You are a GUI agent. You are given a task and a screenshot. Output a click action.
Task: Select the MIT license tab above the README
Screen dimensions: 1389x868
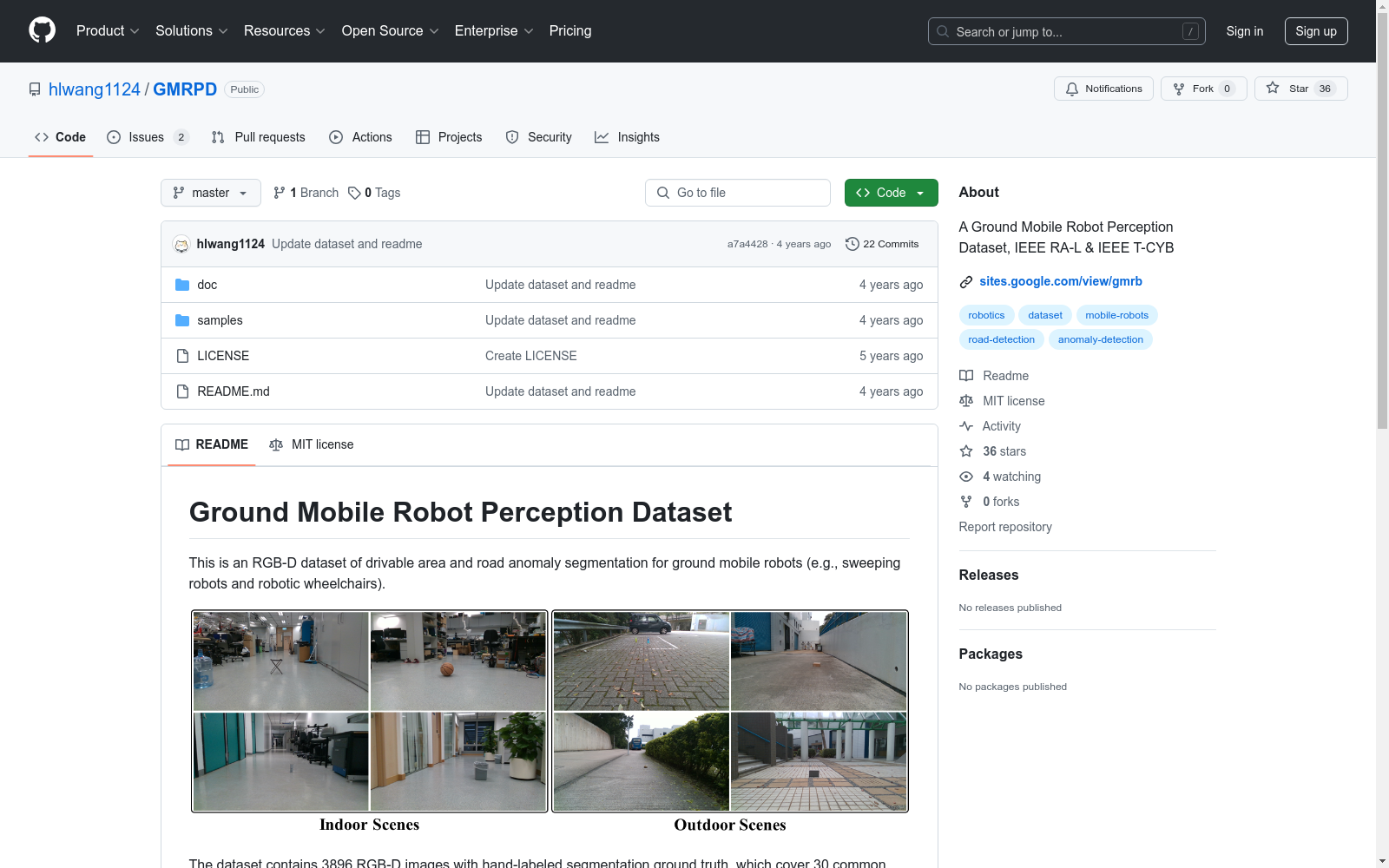[x=312, y=444]
